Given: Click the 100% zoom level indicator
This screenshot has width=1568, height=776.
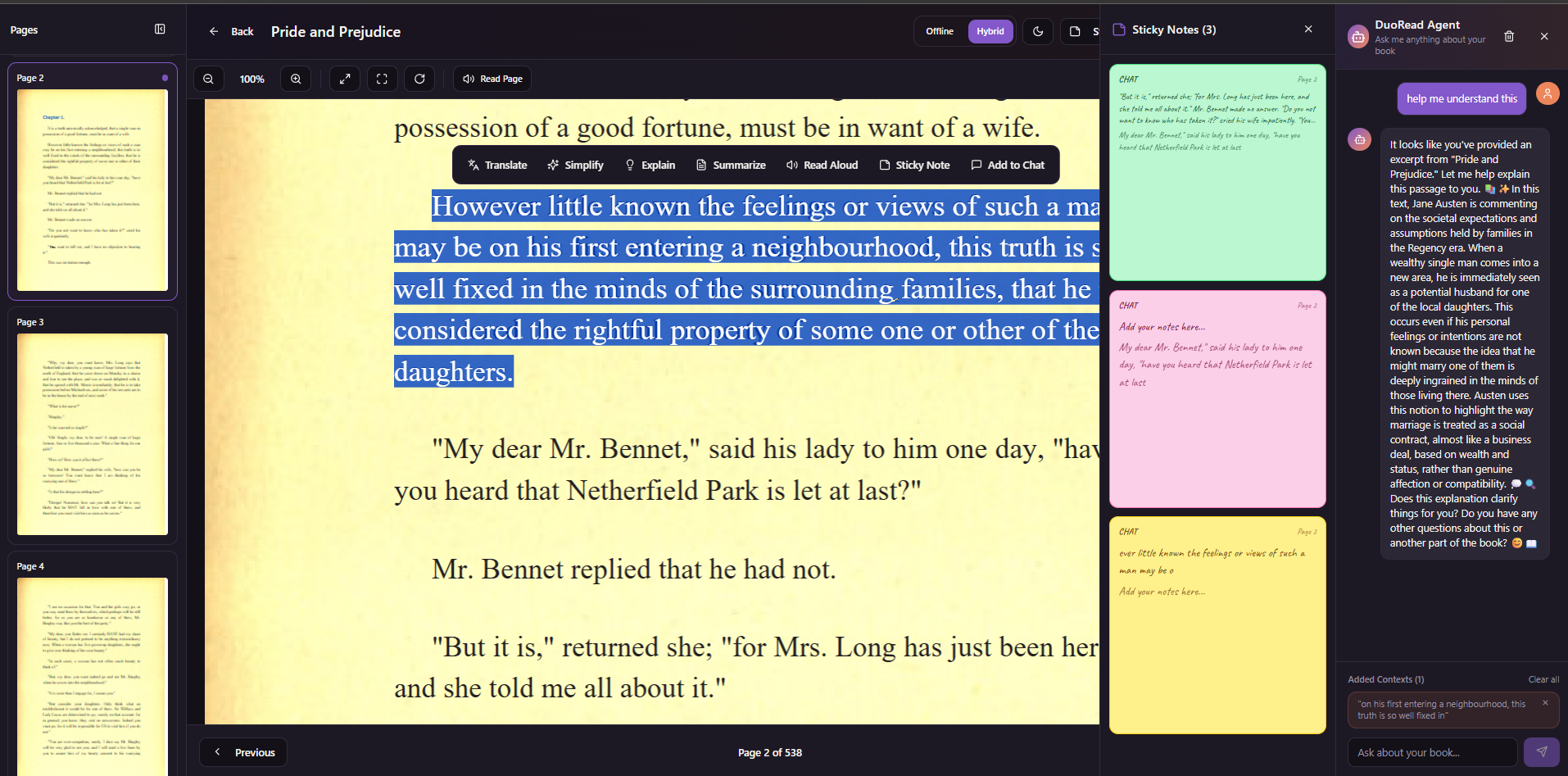Looking at the screenshot, I should click(x=252, y=79).
